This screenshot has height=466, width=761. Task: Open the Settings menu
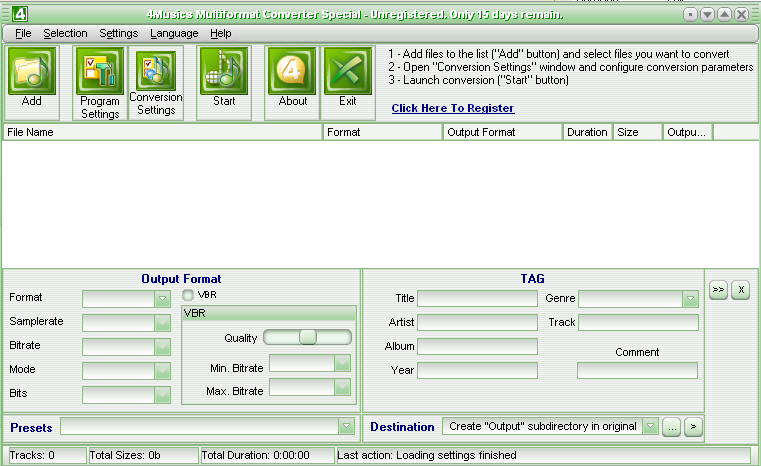click(x=119, y=33)
